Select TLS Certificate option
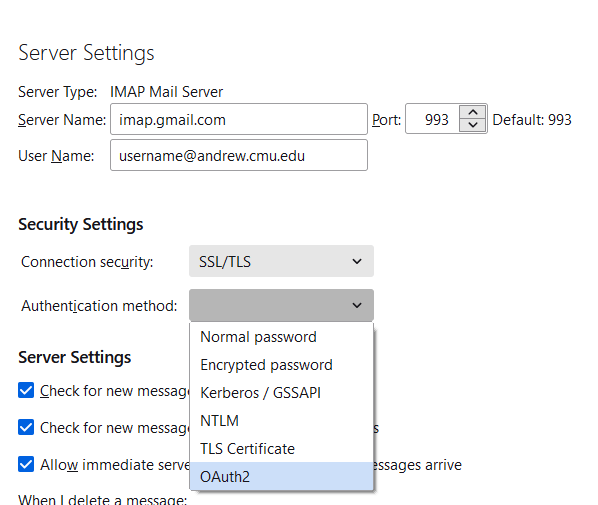Image resolution: width=598 pixels, height=505 pixels. coord(281,449)
